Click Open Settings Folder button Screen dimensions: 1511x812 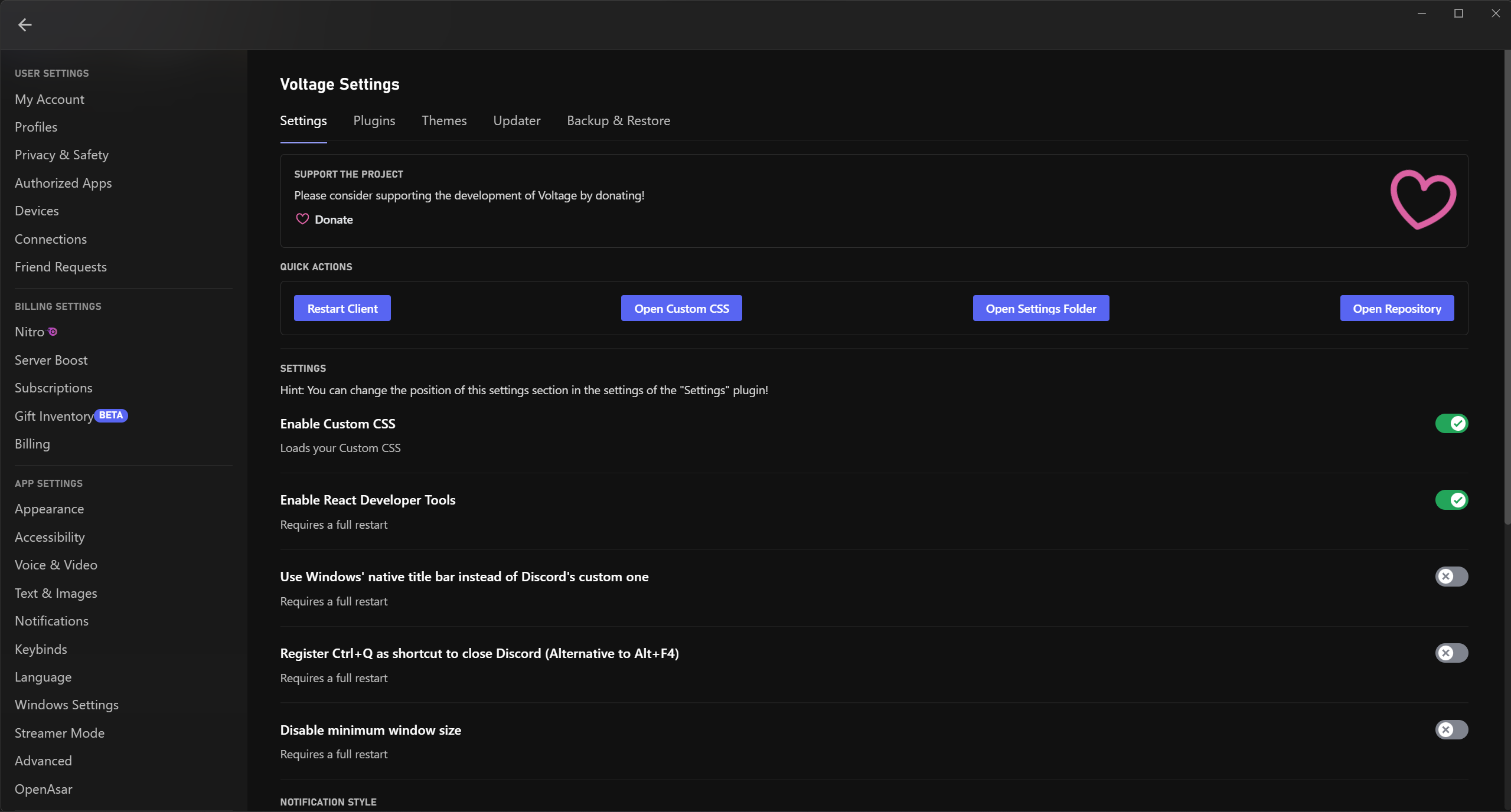pyautogui.click(x=1040, y=309)
